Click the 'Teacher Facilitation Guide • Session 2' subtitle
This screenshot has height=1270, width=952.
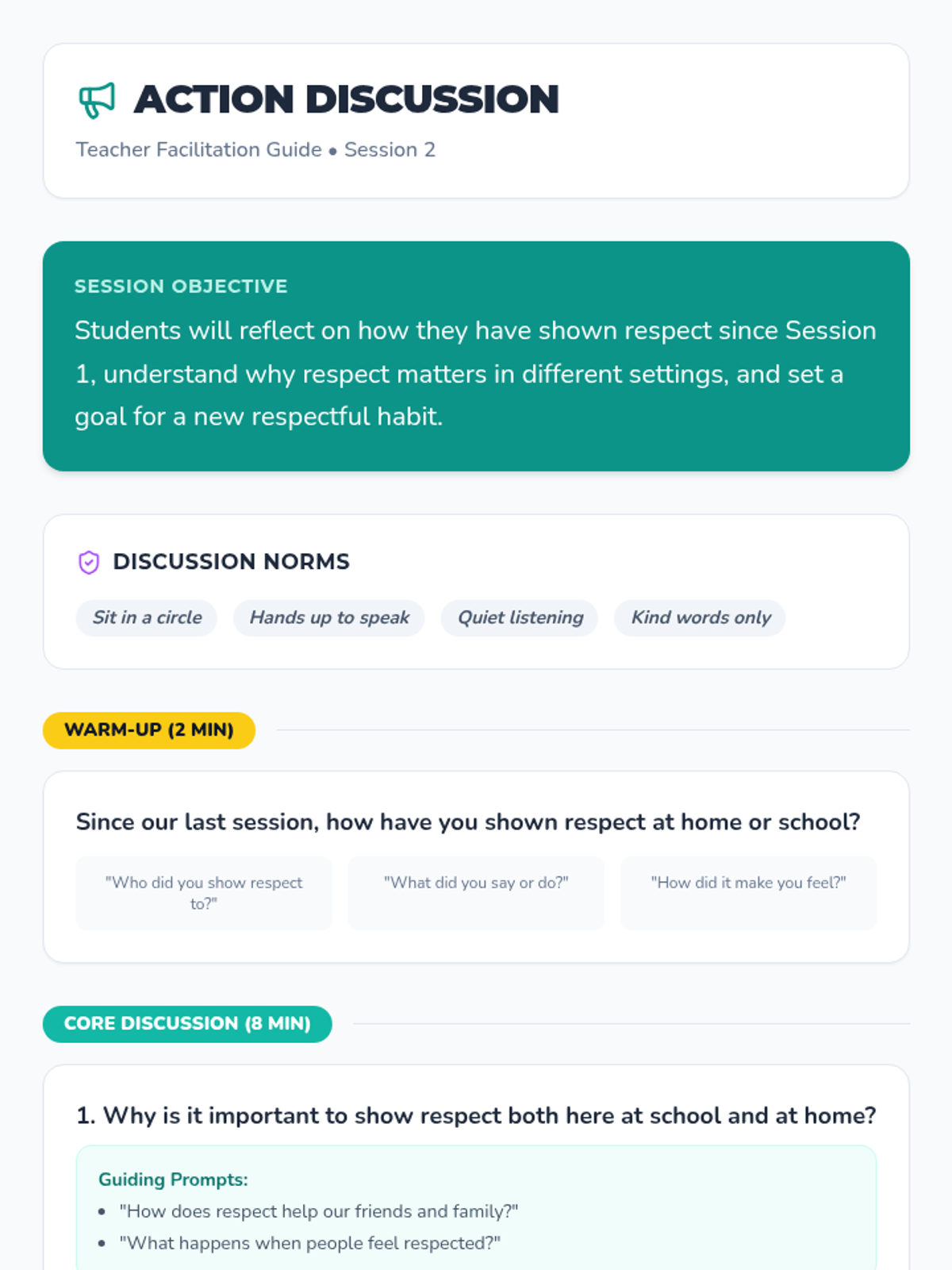255,150
